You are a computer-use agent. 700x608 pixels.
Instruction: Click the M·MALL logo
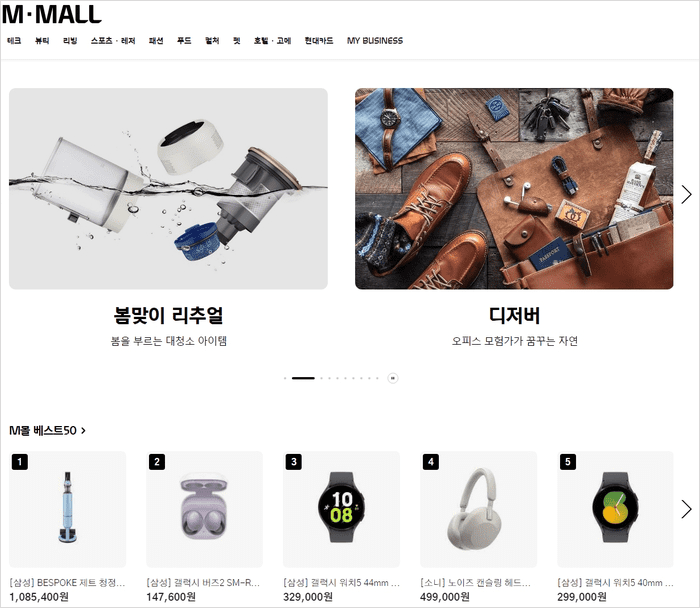click(x=52, y=14)
